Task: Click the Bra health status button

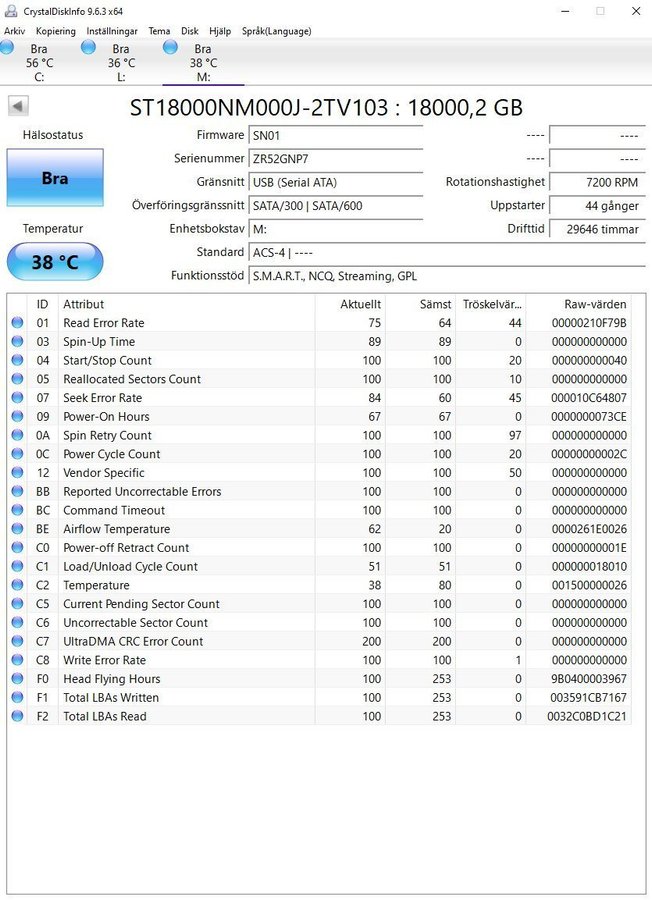Action: [55, 178]
